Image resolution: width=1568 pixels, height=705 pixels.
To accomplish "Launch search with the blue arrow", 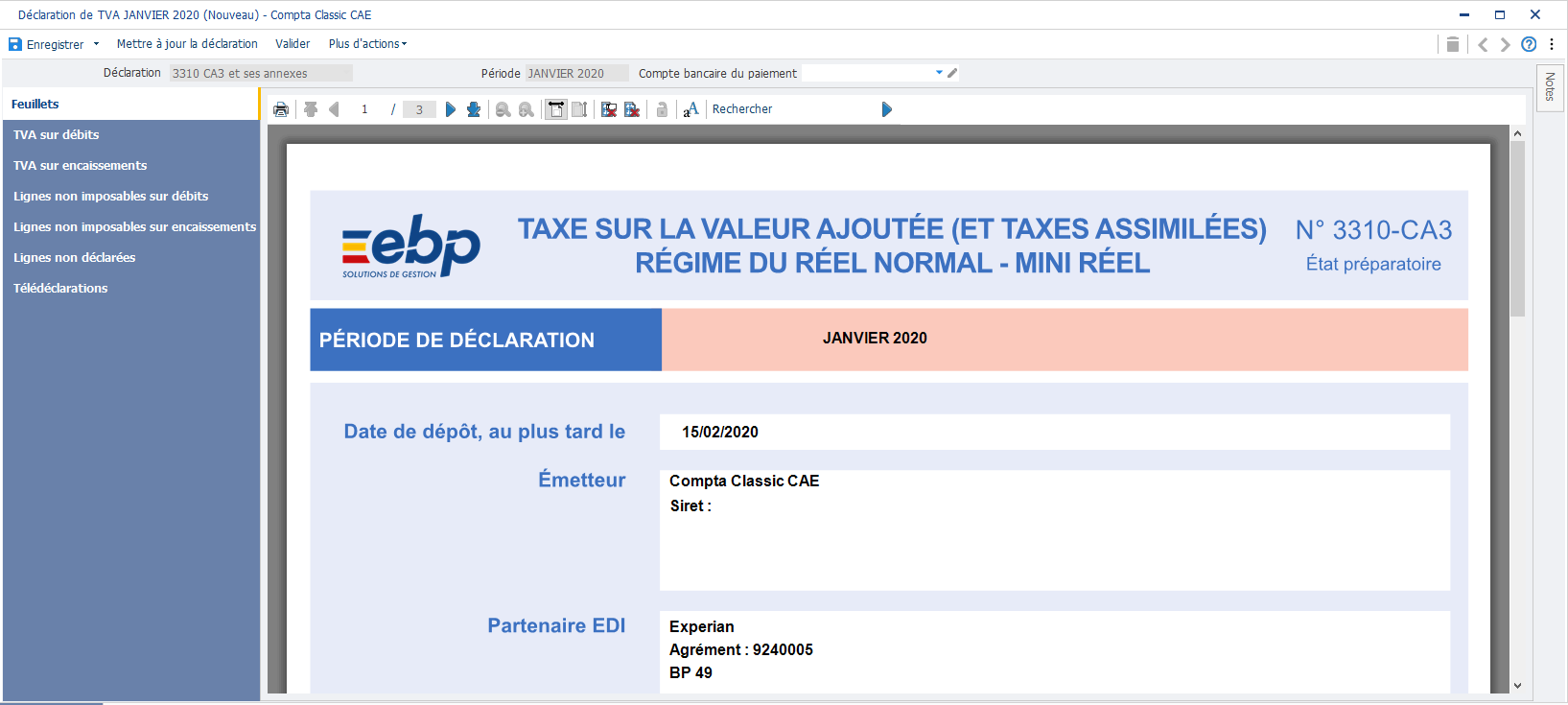I will click(x=887, y=109).
